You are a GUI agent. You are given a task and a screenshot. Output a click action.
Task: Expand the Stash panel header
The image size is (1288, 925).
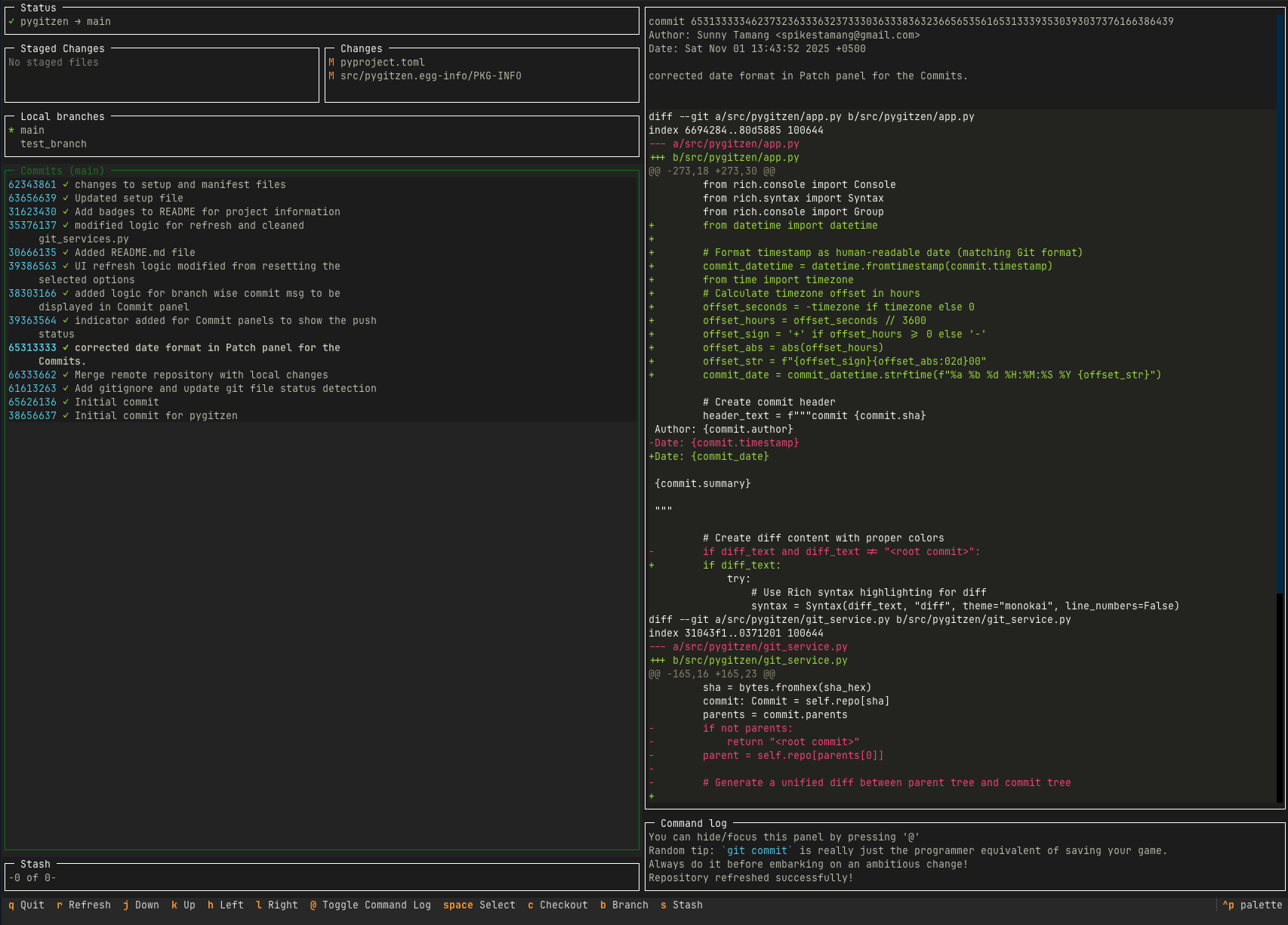click(x=35, y=864)
